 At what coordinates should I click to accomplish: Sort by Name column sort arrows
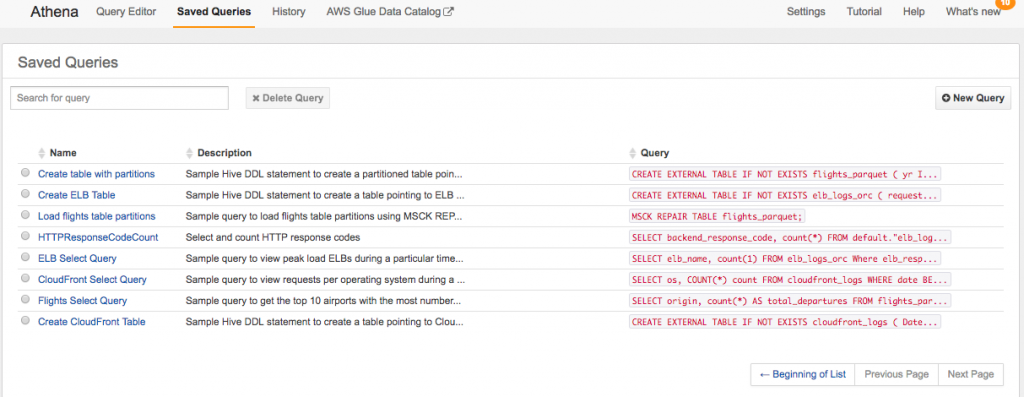(x=42, y=153)
